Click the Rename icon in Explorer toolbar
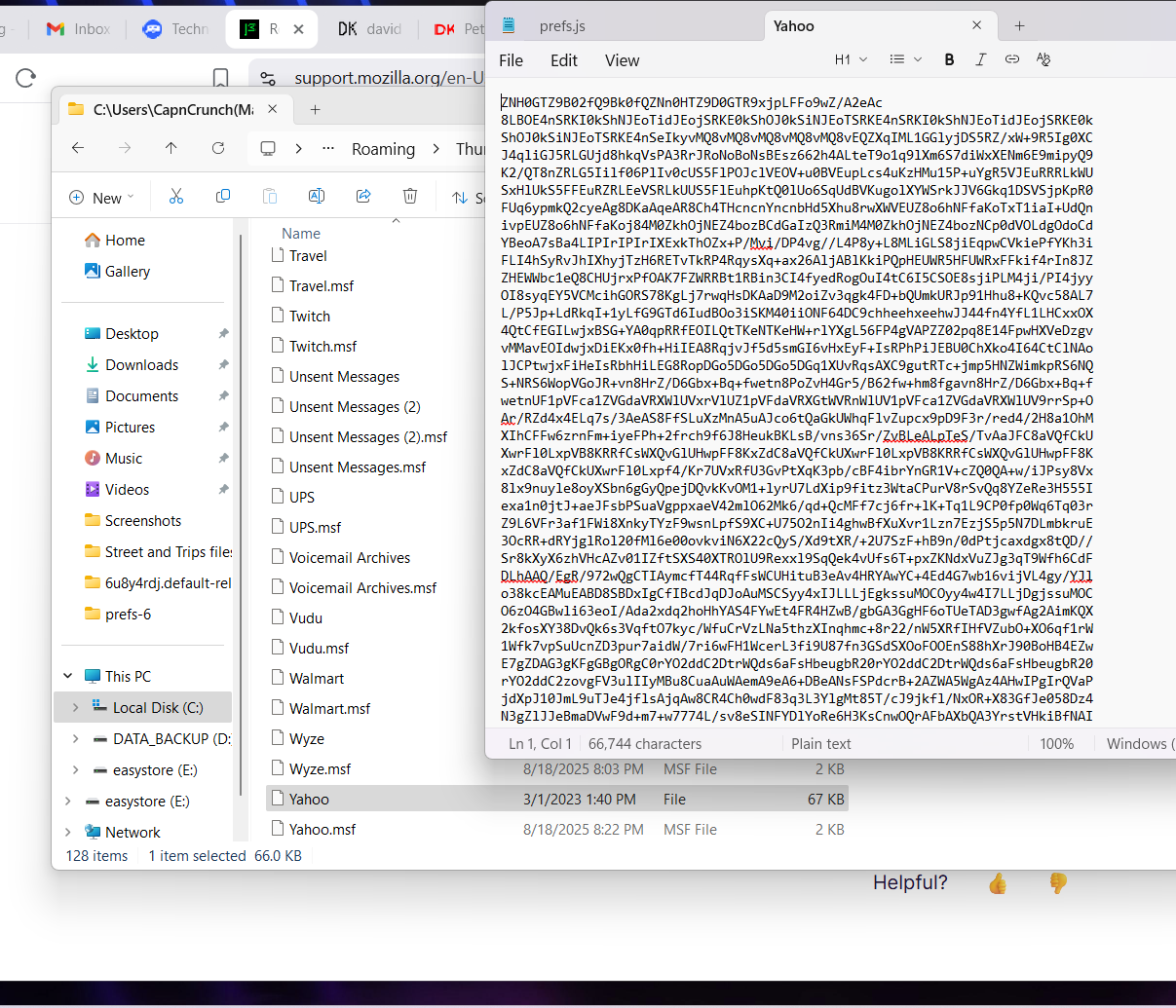Screen dimensions: 1176x1008 click(x=317, y=197)
